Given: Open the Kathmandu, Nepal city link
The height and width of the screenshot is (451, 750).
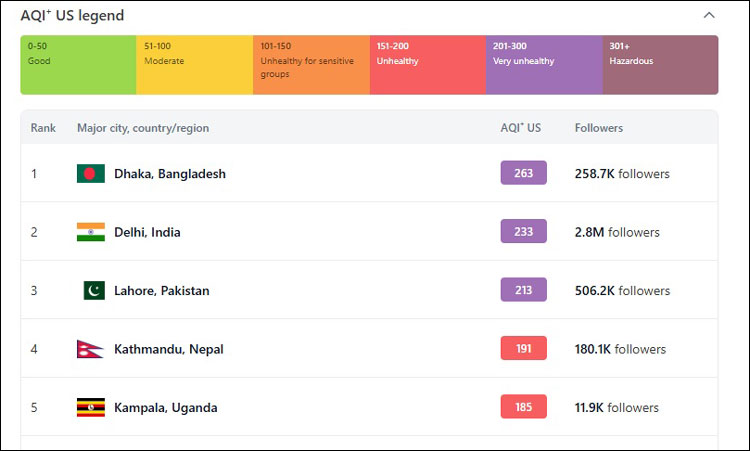Looking at the screenshot, I should pos(169,349).
